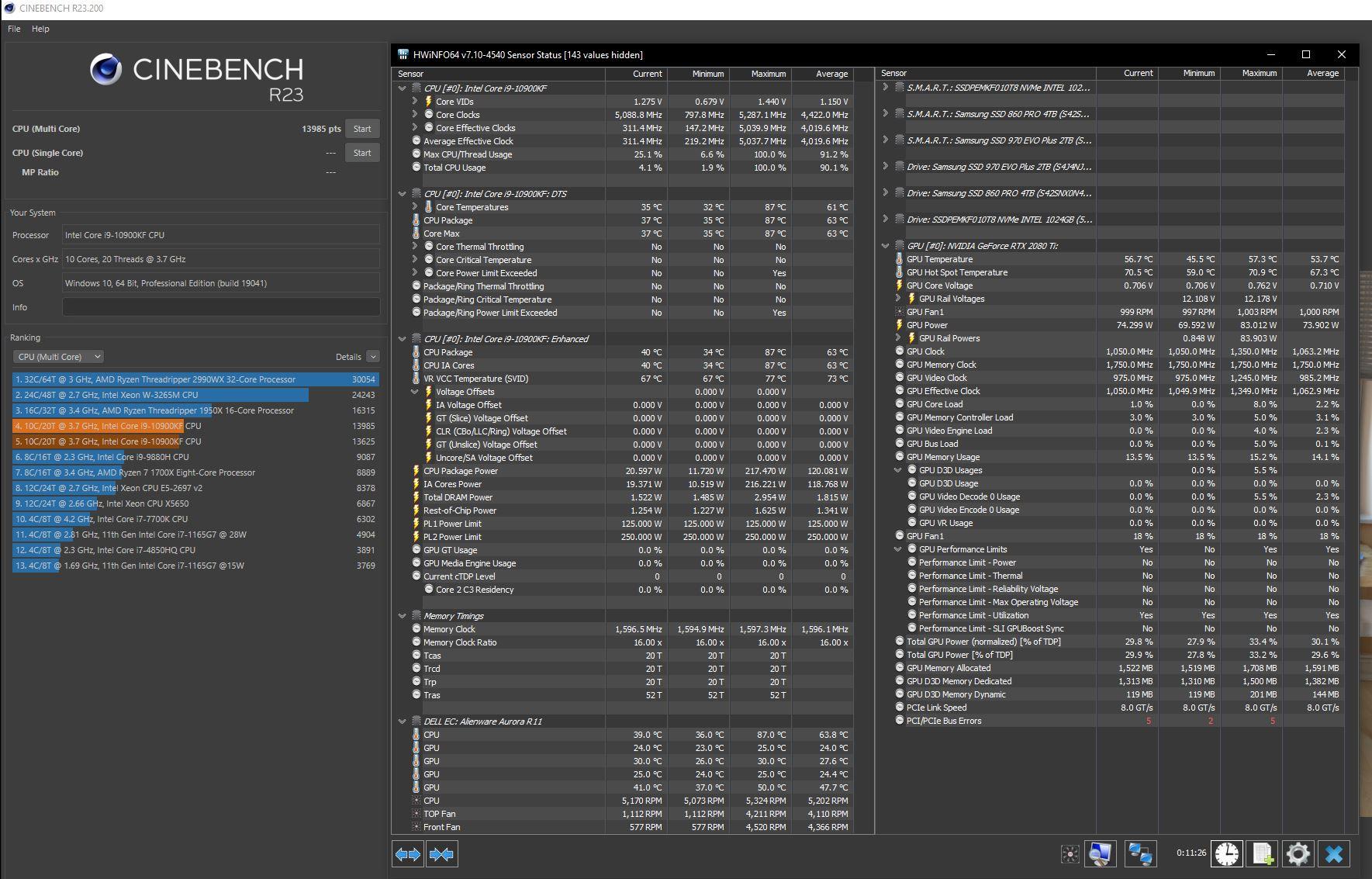Viewport: 1372px width, 879px height.
Task: Open HWiNFO sensor settings gear
Action: pyautogui.click(x=1298, y=854)
